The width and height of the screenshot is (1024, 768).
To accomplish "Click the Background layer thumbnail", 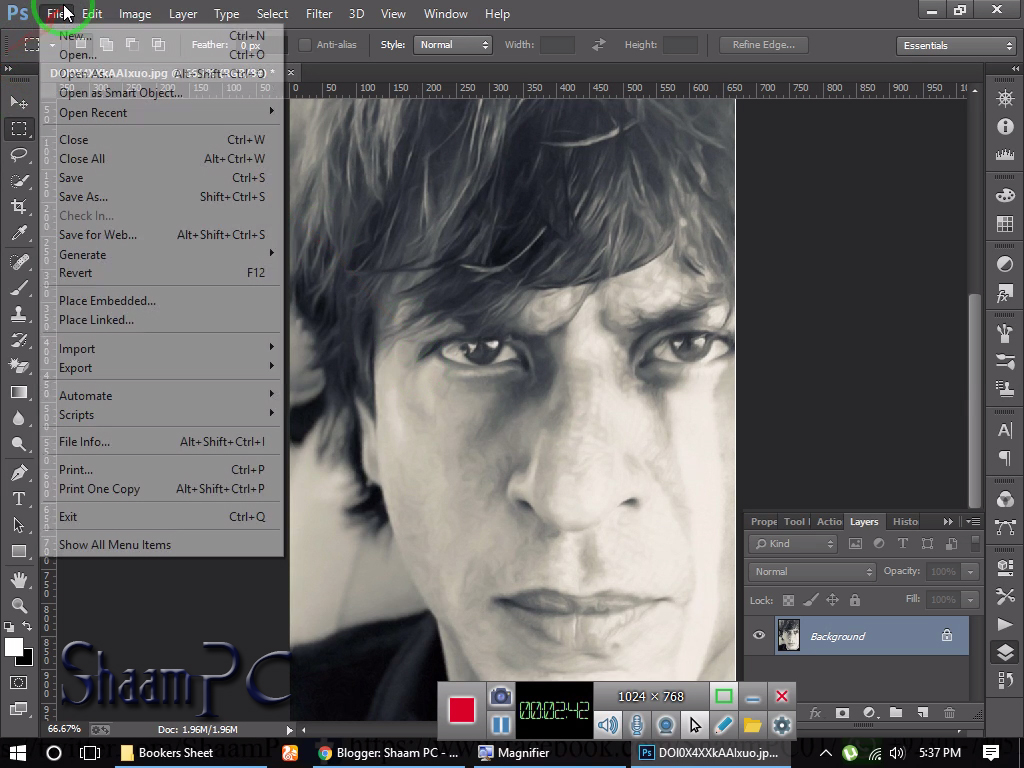I will pyautogui.click(x=789, y=635).
